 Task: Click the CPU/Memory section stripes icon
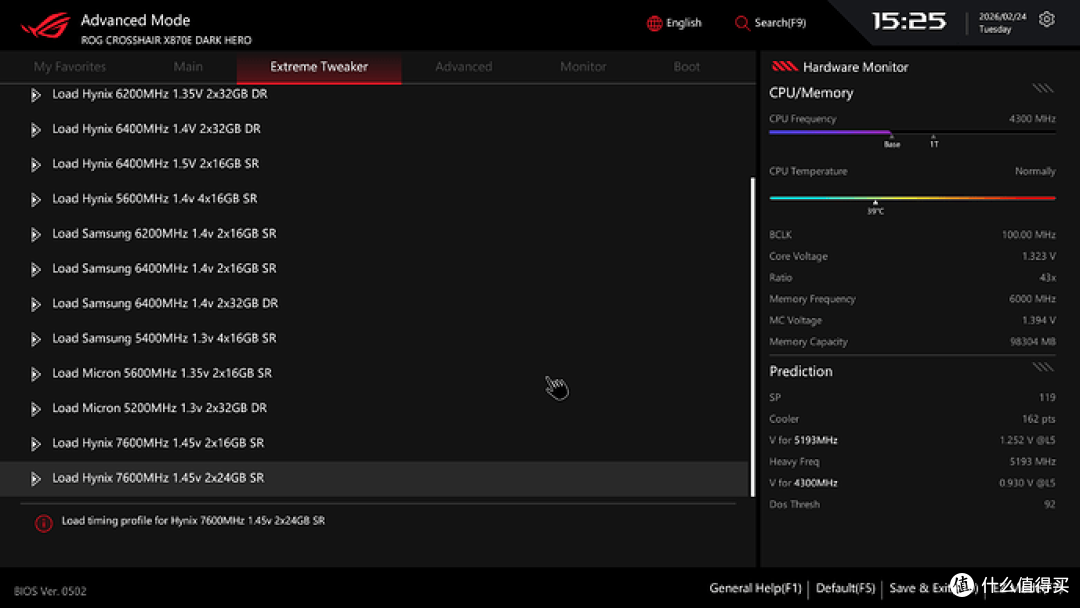click(x=1042, y=88)
